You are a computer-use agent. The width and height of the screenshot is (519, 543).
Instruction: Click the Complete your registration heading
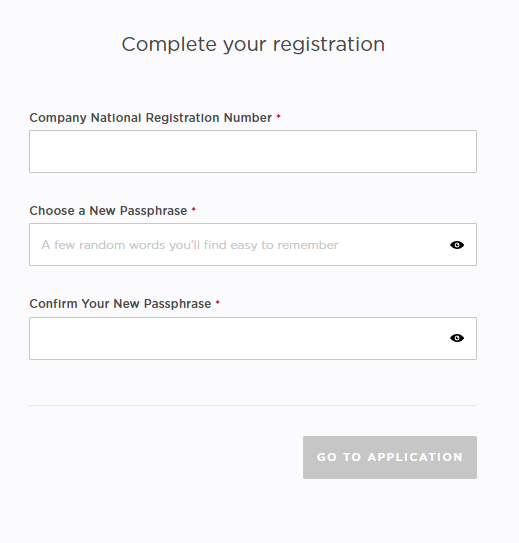pos(253,45)
